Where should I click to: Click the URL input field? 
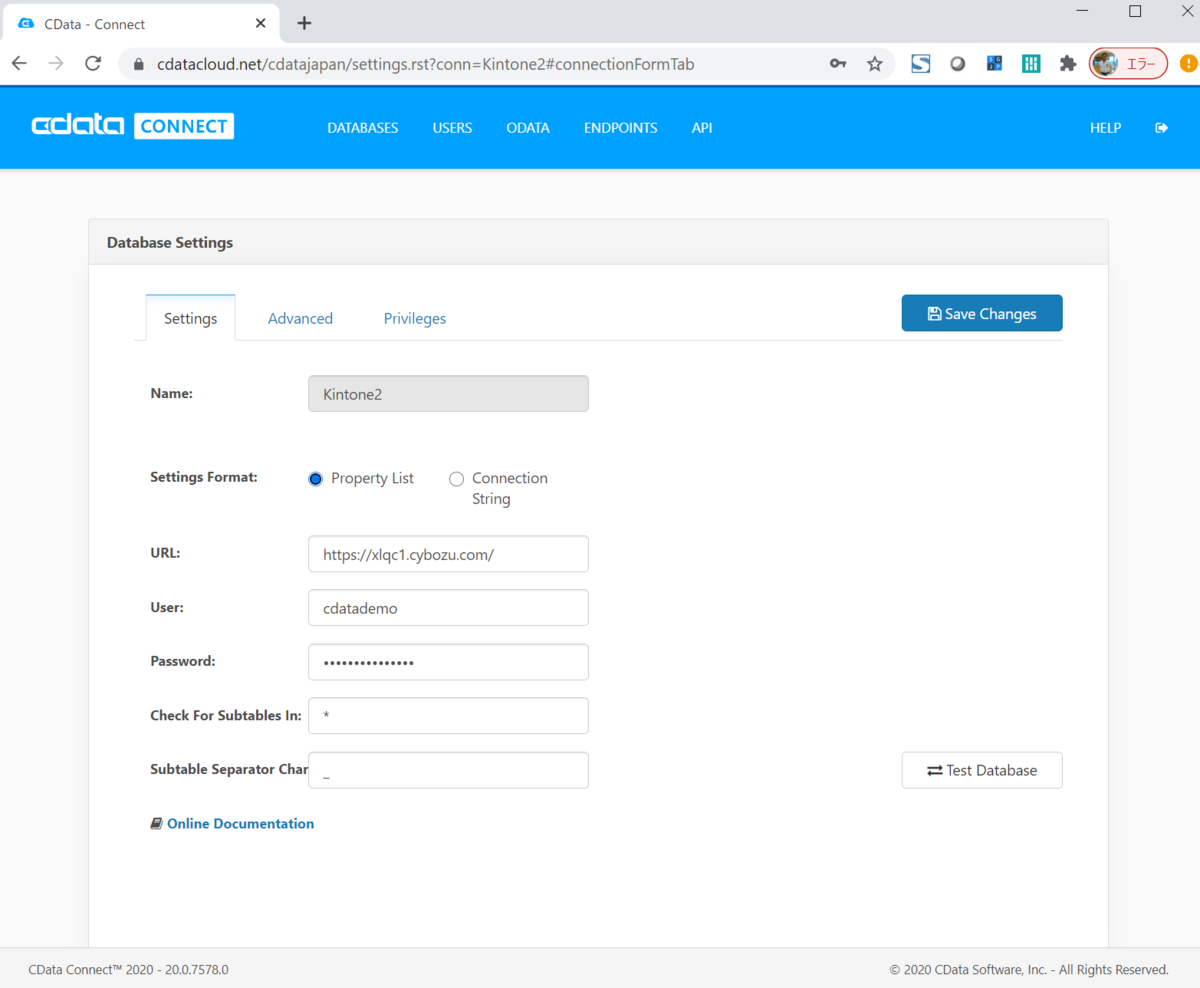tap(448, 554)
